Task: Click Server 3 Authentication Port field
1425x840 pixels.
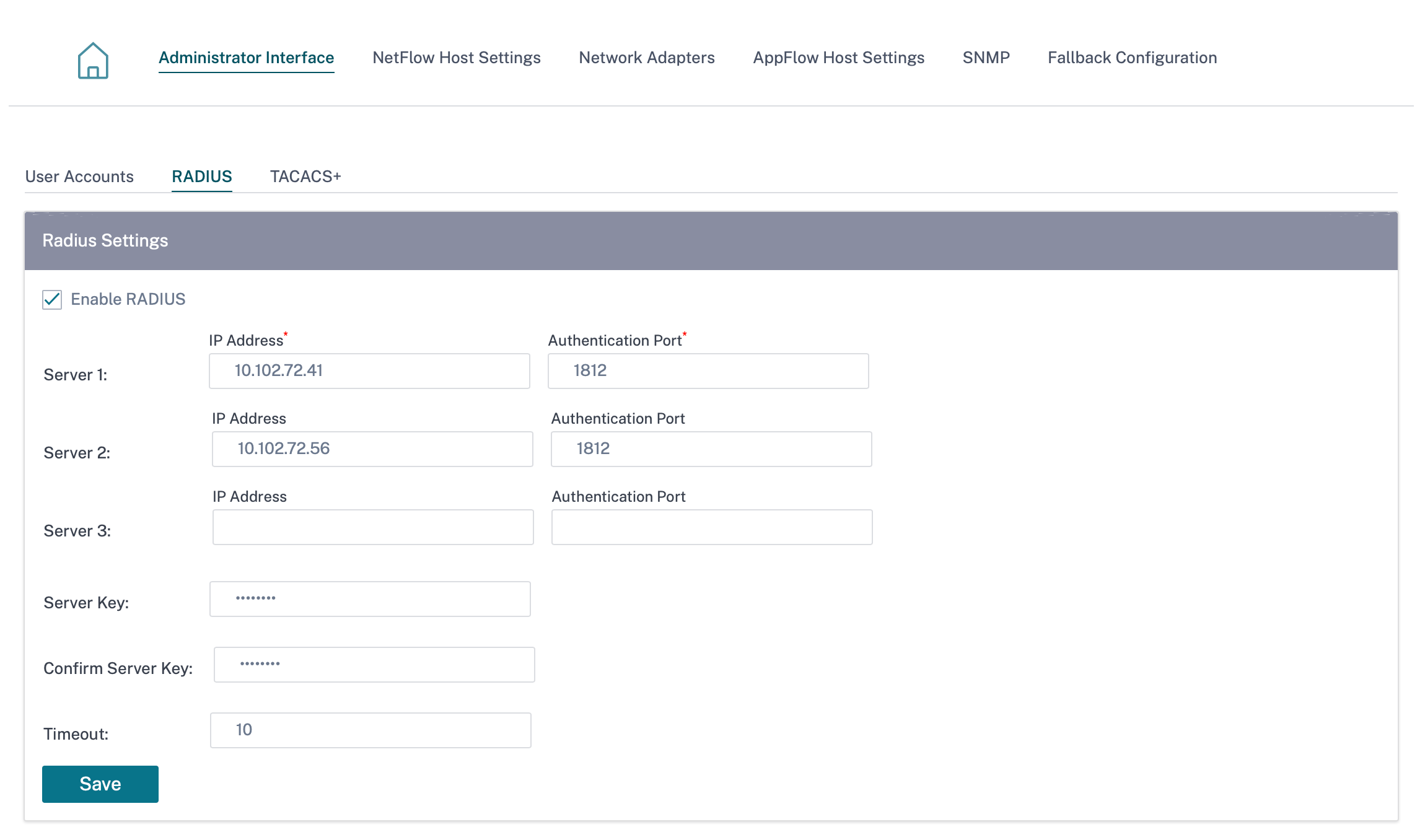Action: [x=712, y=527]
